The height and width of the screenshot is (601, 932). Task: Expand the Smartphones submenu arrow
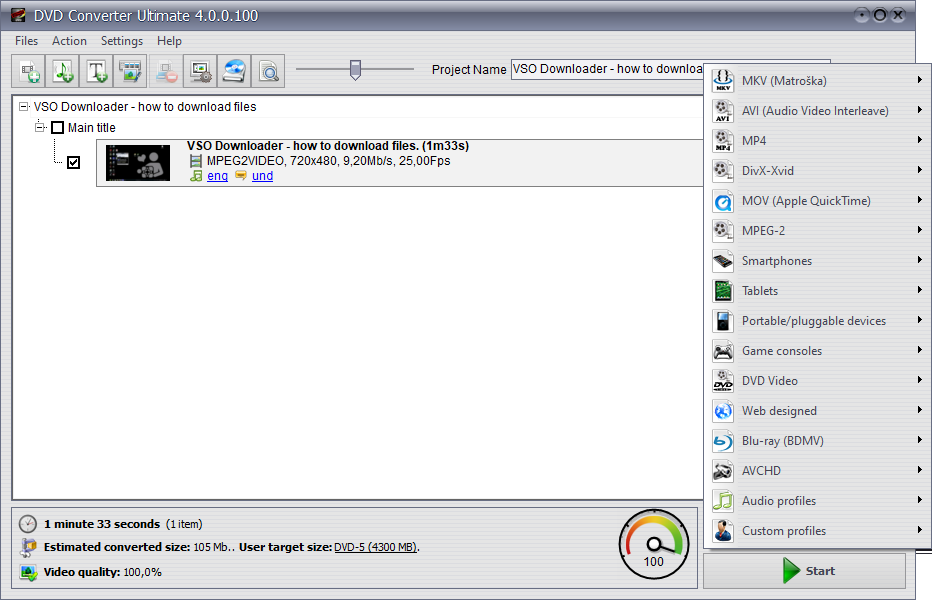[920, 260]
